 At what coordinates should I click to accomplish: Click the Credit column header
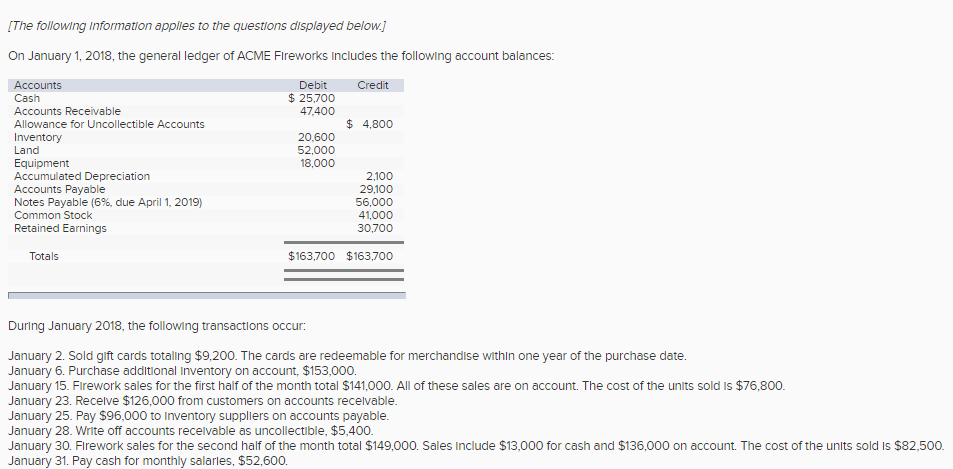[x=372, y=86]
